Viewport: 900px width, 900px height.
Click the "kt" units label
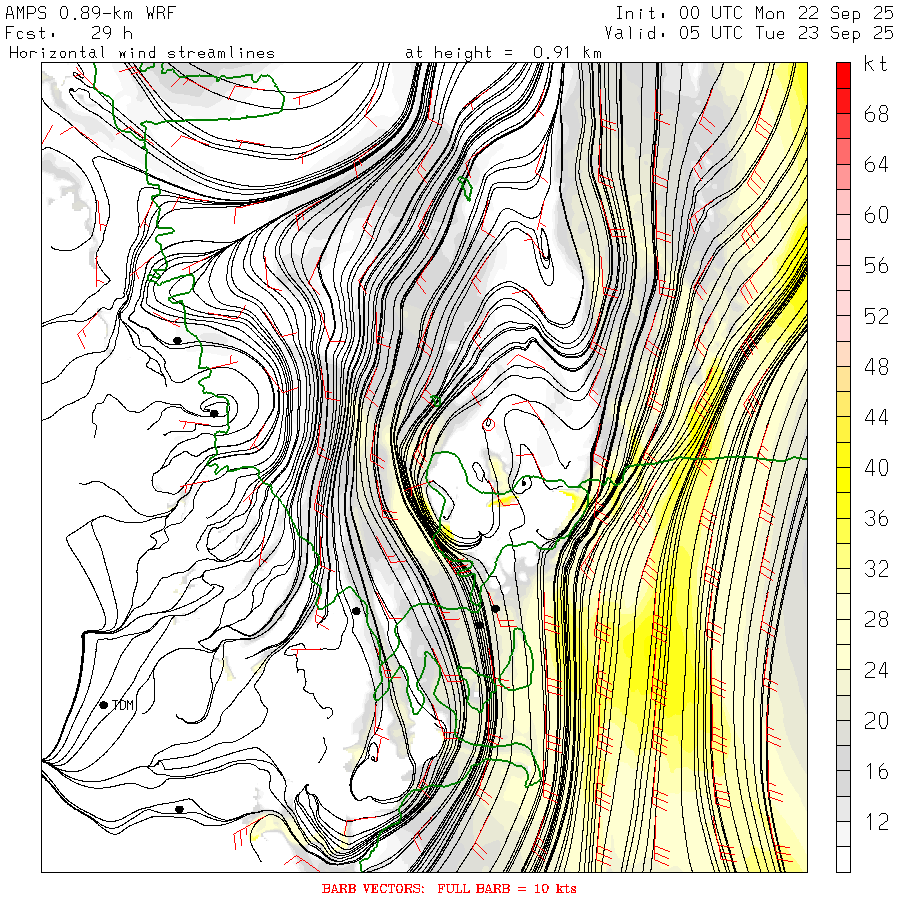pyautogui.click(x=875, y=64)
